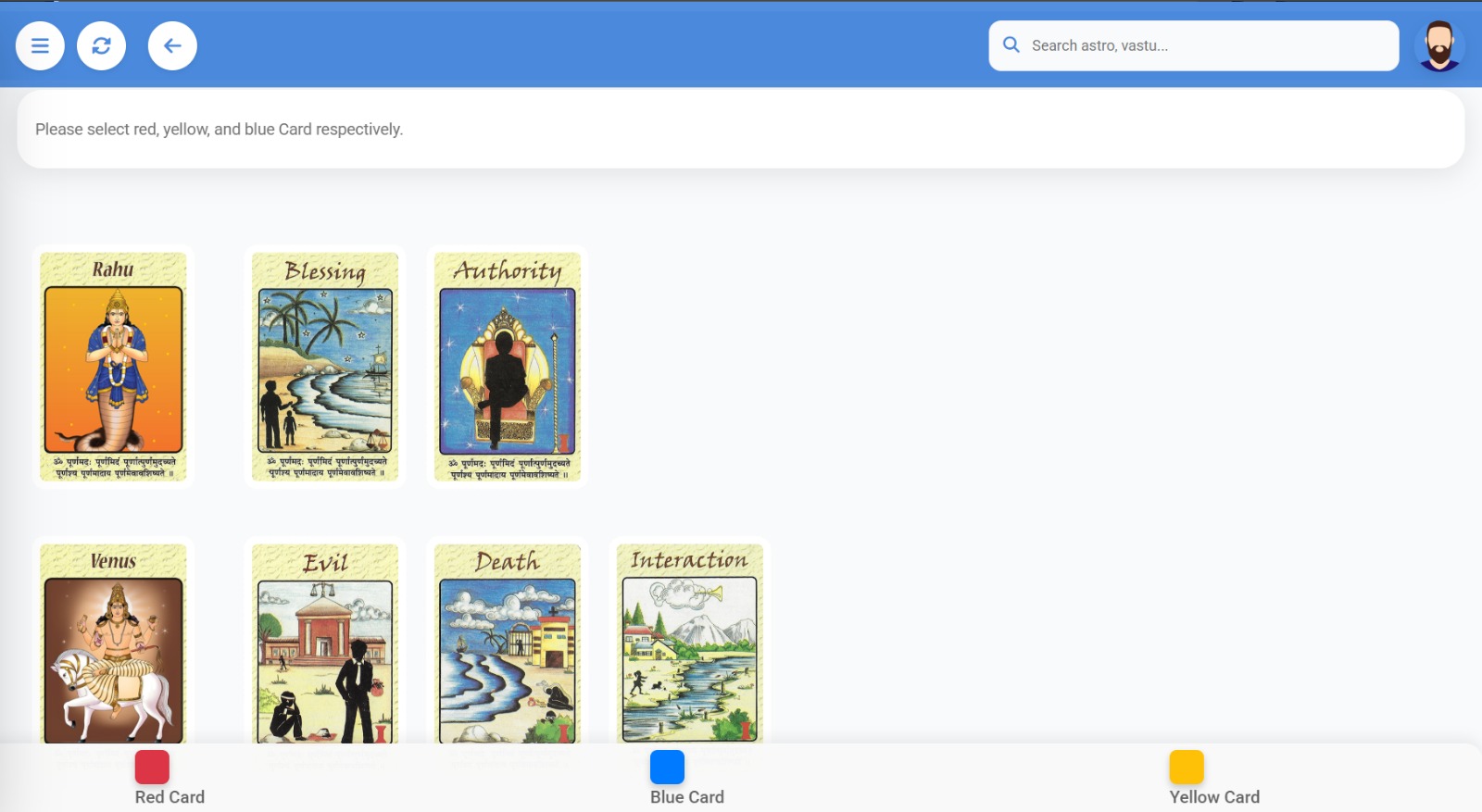Click the Blue Card label
The width and height of the screenshot is (1482, 812).
click(x=687, y=797)
